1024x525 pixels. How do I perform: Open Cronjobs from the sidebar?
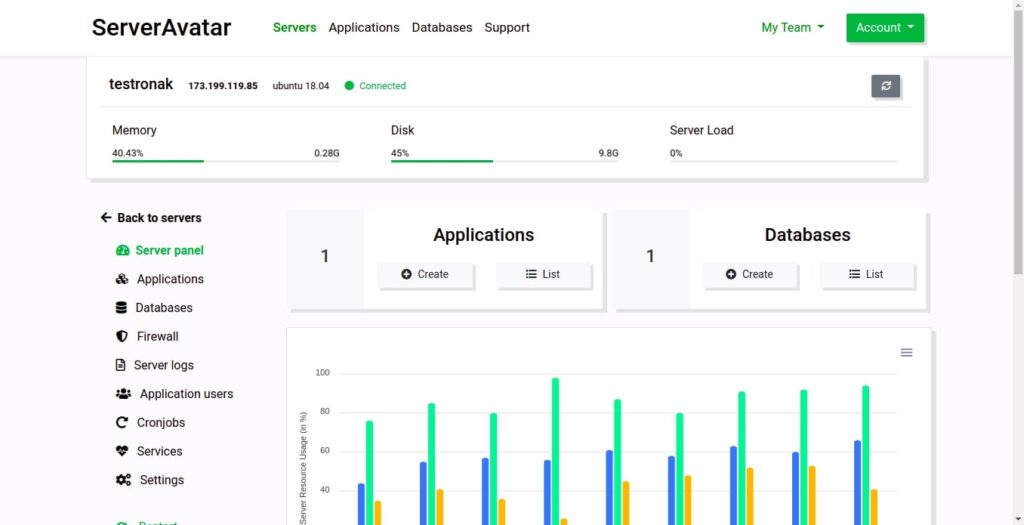click(150, 422)
